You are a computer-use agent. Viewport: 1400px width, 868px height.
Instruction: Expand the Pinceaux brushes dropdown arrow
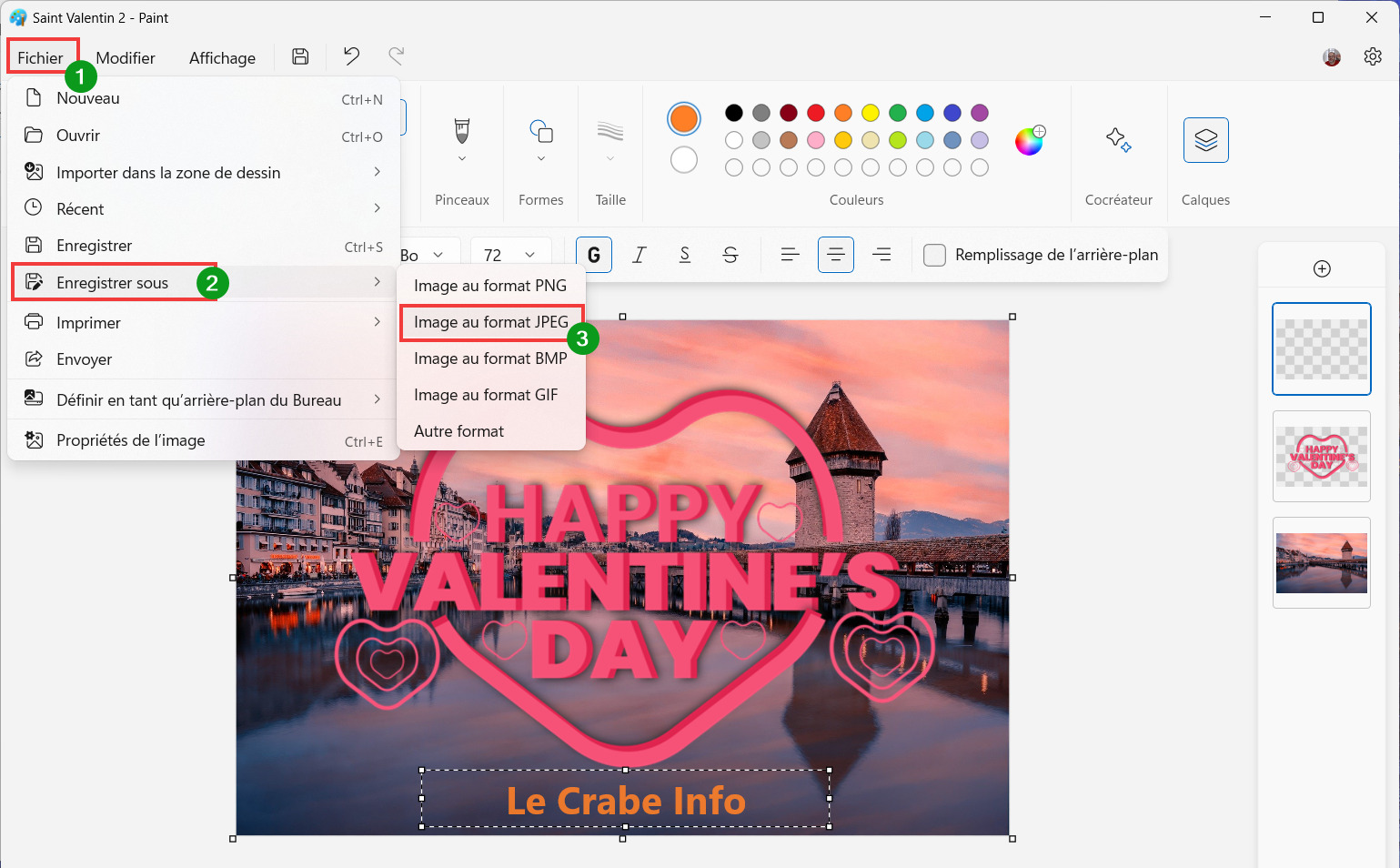tap(462, 158)
